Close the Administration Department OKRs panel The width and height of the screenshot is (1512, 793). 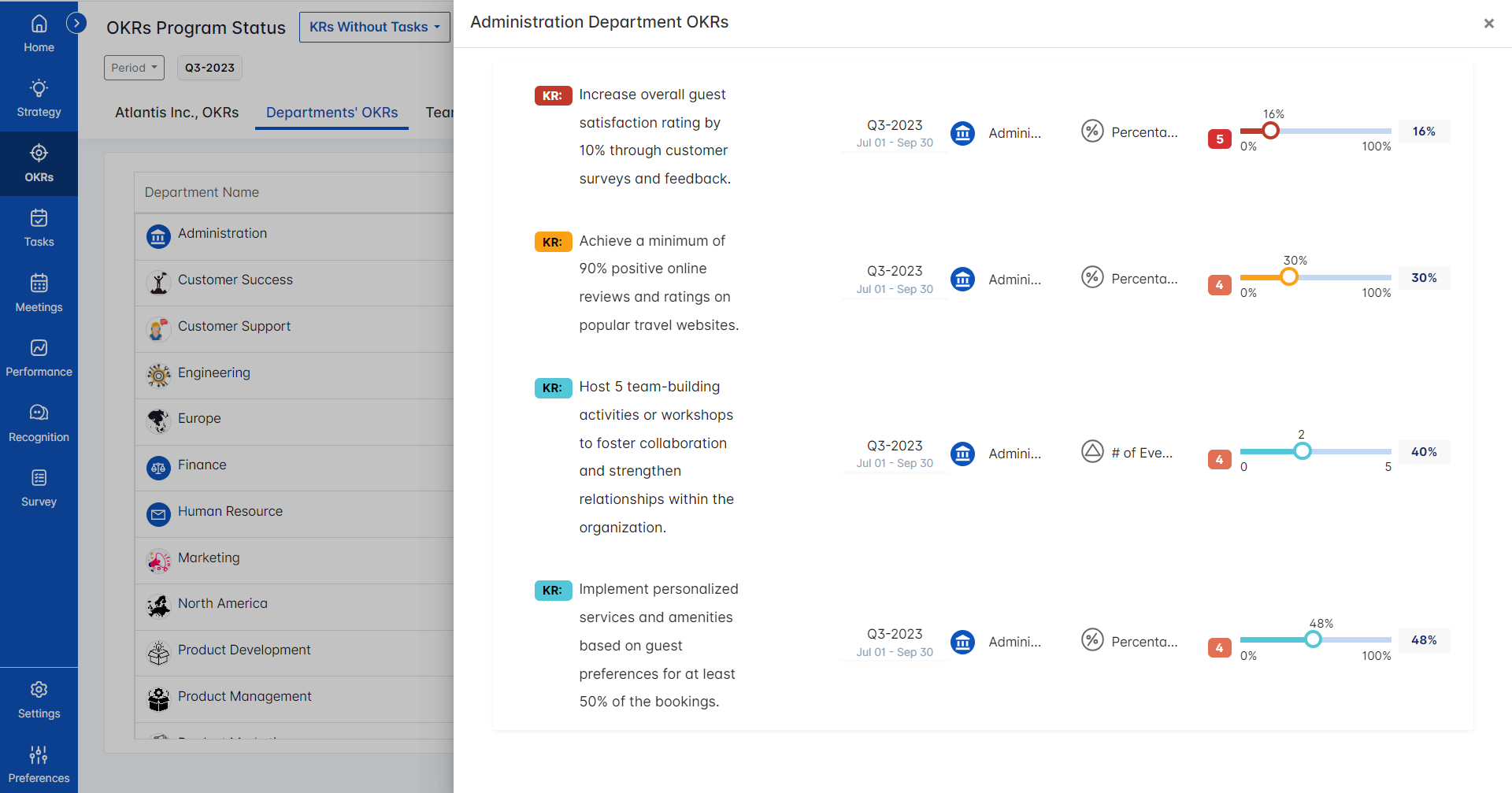point(1488,24)
